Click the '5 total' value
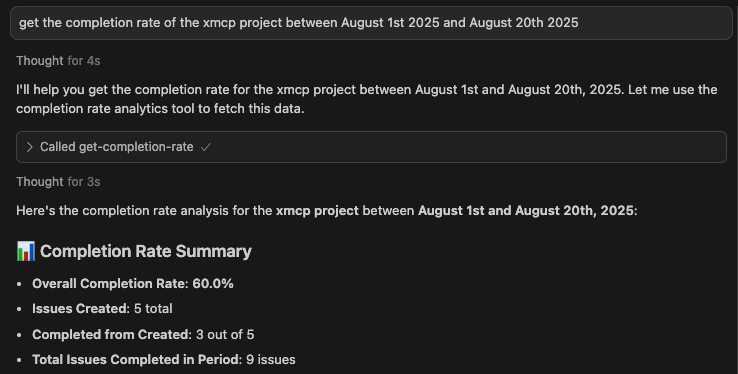The width and height of the screenshot is (738, 374). [x=153, y=309]
